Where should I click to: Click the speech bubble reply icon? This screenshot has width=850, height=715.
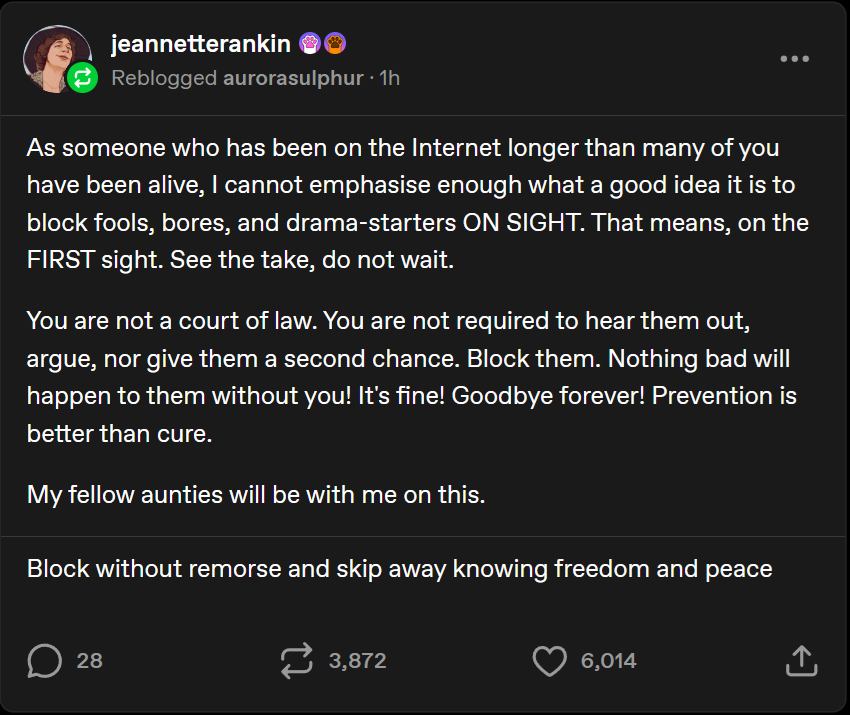pos(45,660)
